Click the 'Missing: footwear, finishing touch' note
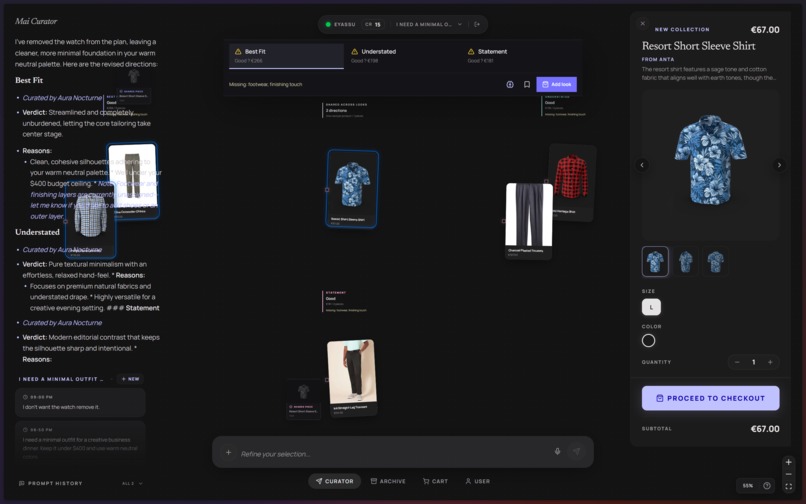Screen dimensions: 806x504 click(266, 84)
